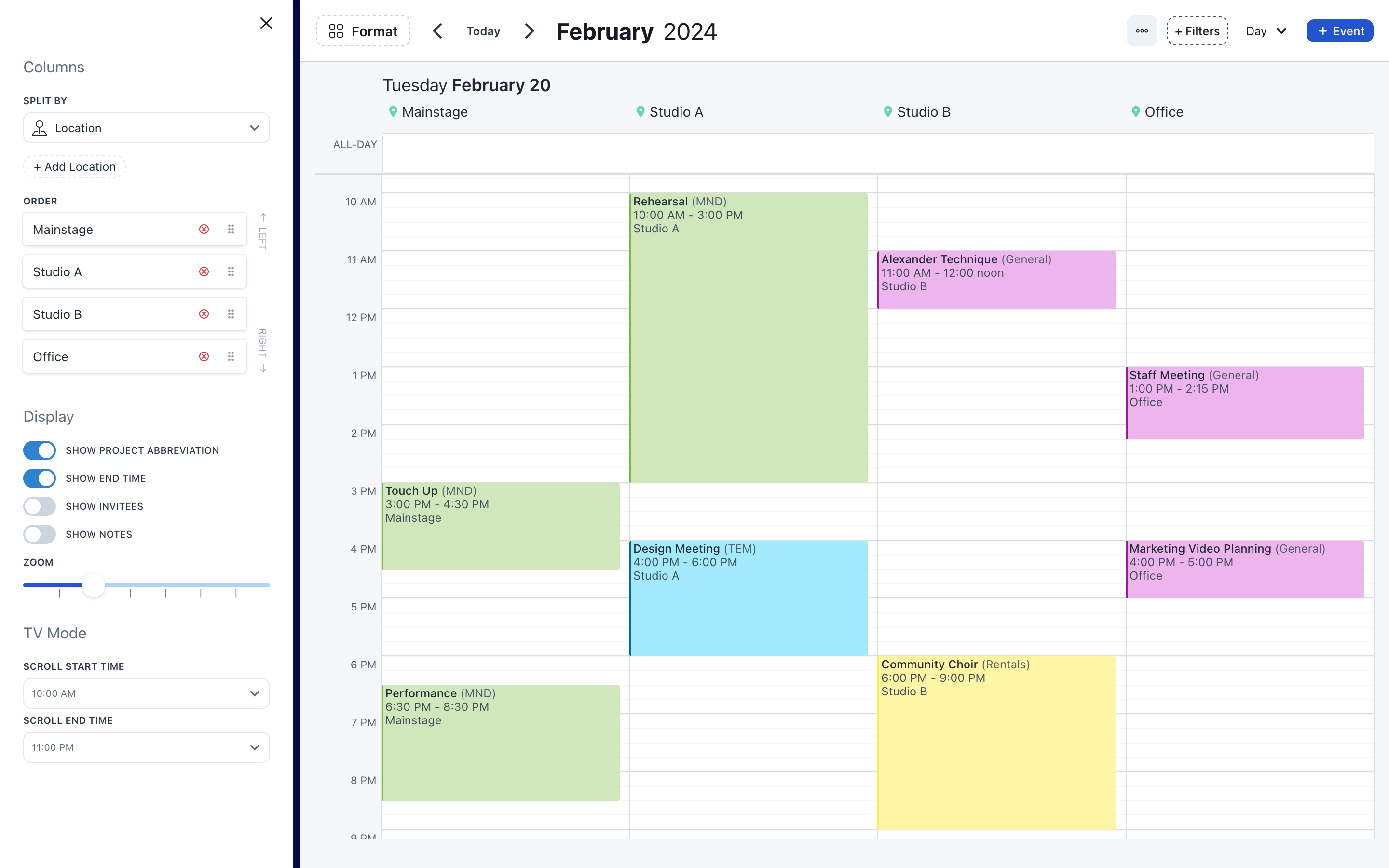Remove Office from column order
The image size is (1389, 868).
click(204, 356)
